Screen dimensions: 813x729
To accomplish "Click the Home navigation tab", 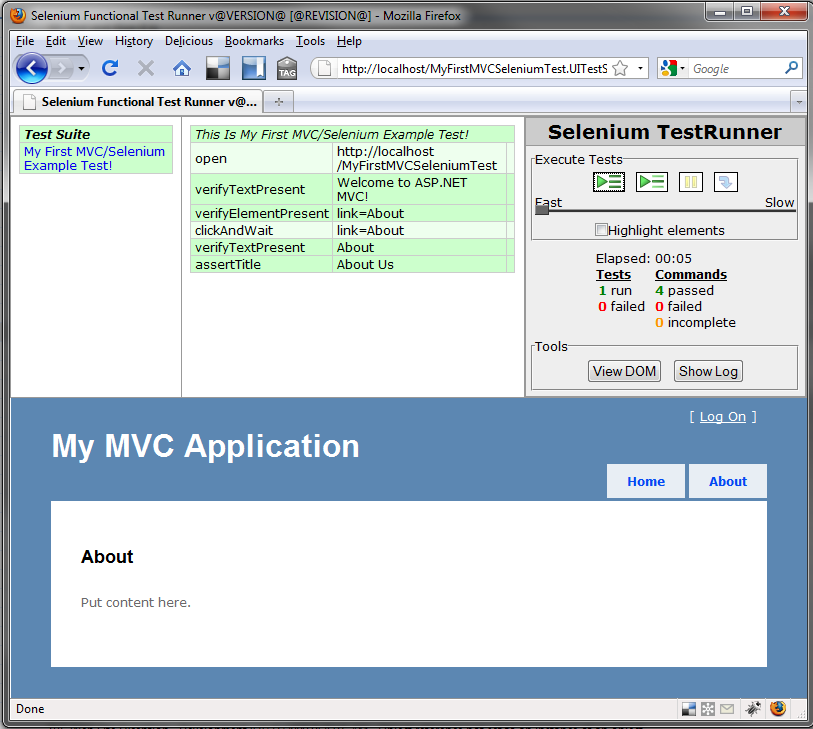I will (646, 481).
